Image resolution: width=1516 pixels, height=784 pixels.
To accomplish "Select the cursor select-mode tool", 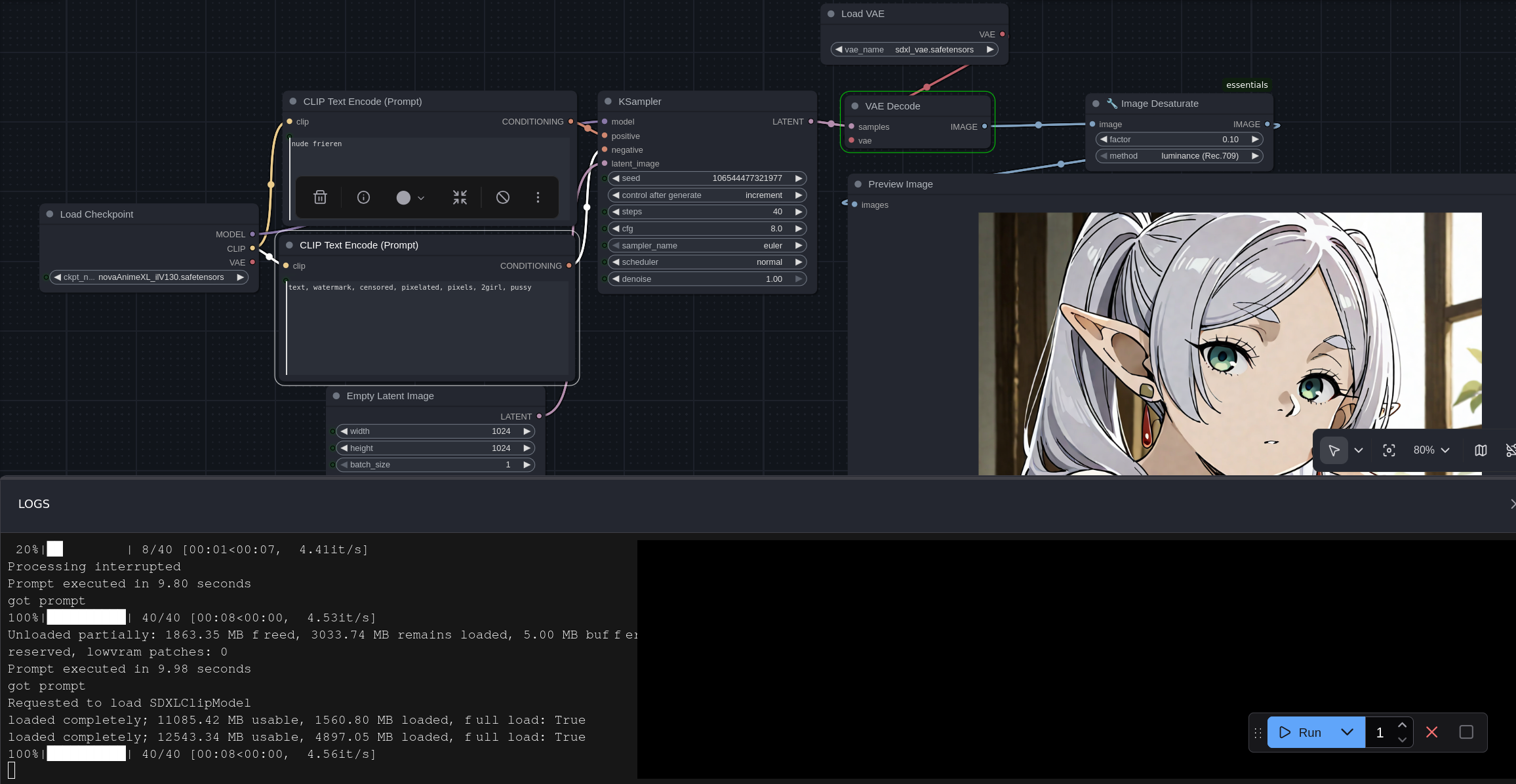I will point(1333,450).
